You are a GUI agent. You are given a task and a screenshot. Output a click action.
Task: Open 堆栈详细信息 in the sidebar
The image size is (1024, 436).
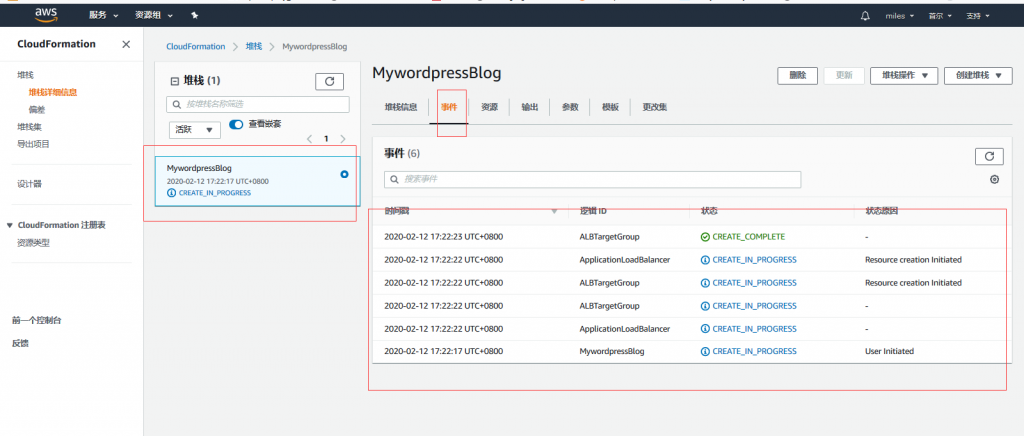[53, 93]
